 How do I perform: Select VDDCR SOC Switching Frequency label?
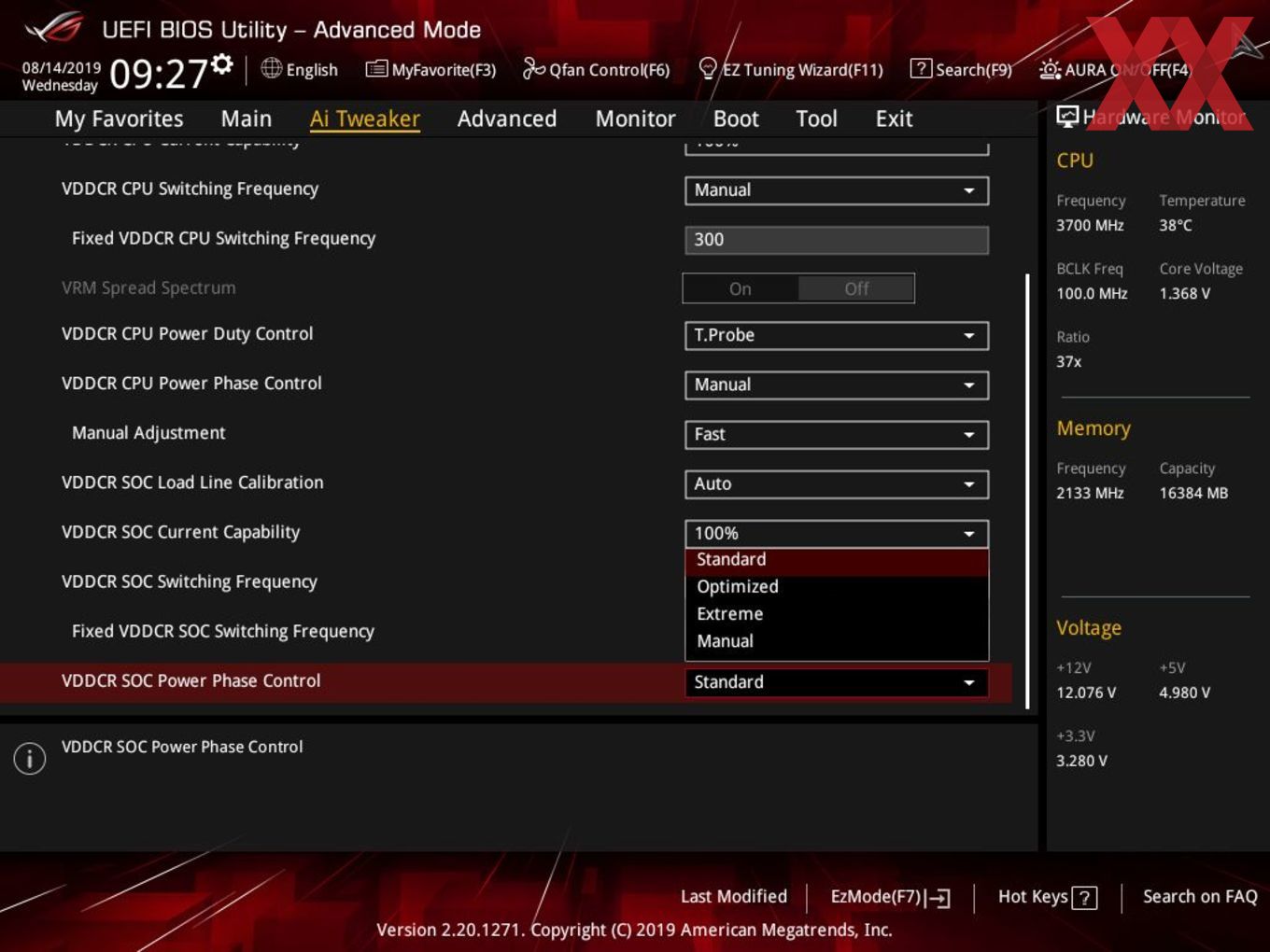coord(190,581)
